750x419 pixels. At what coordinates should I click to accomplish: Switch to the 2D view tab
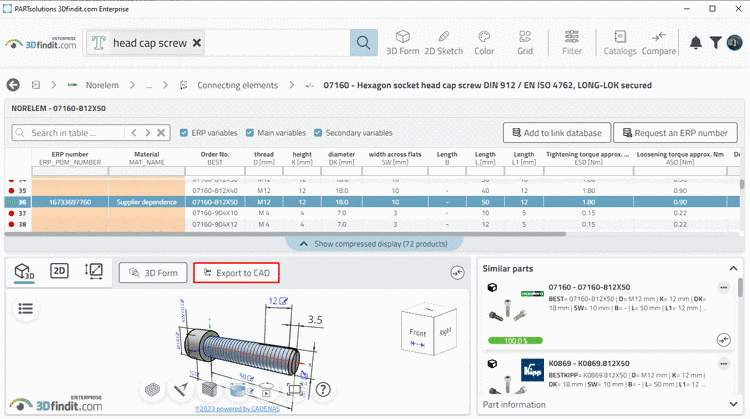pyautogui.click(x=59, y=271)
